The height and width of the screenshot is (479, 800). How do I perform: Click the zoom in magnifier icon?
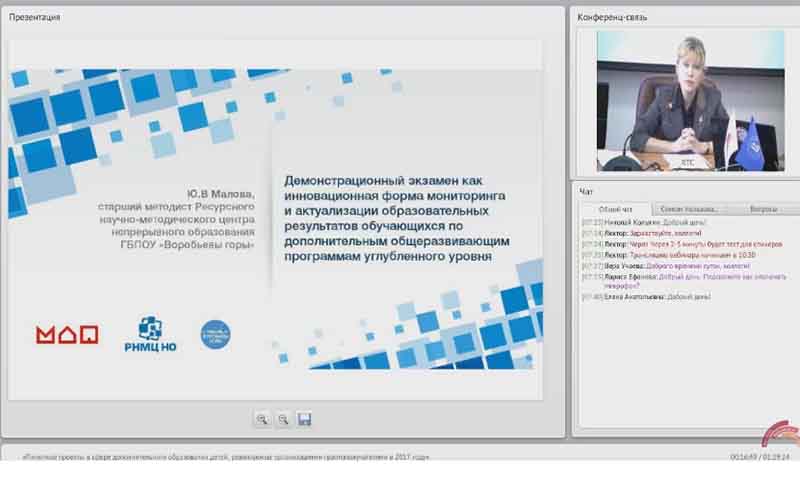click(261, 419)
